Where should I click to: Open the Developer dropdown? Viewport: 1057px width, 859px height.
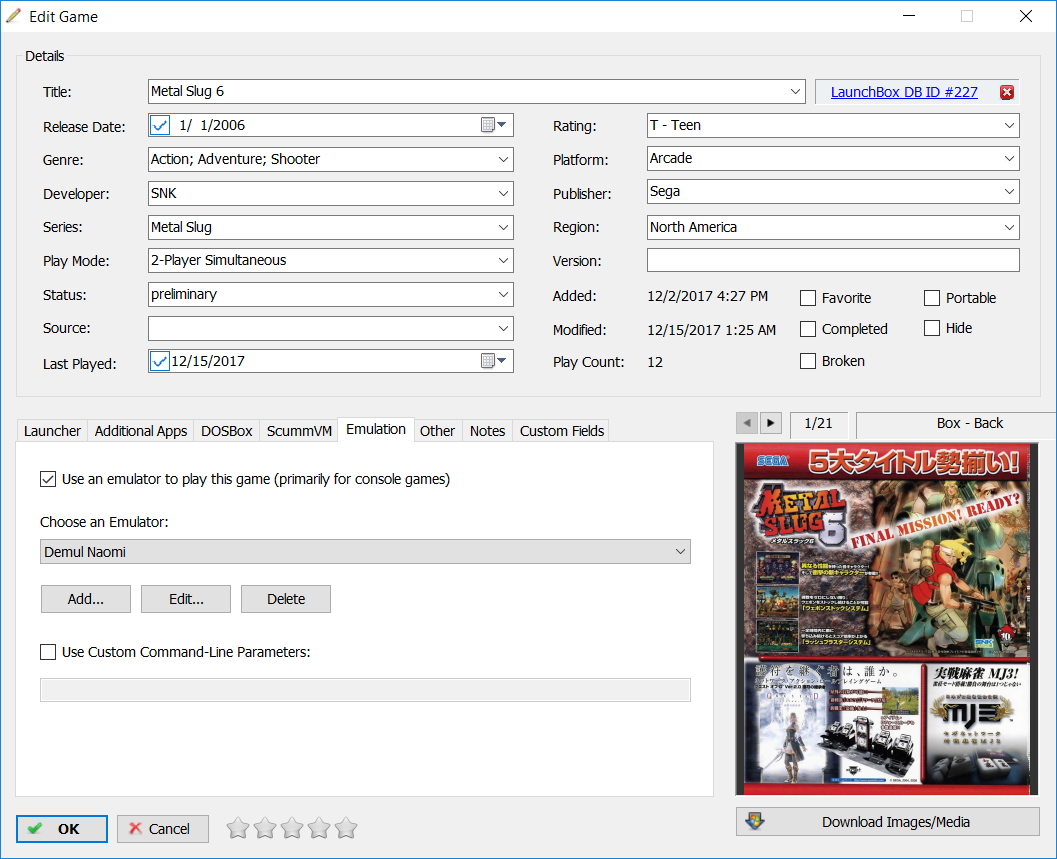504,194
